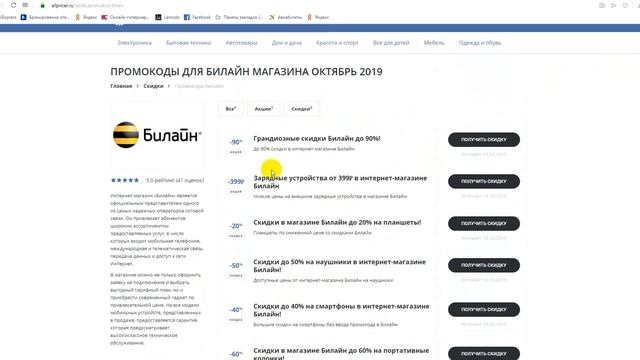Image resolution: width=640 pixels, height=360 pixels.
Task: Open the Facebook bookmark
Action: click(x=198, y=17)
